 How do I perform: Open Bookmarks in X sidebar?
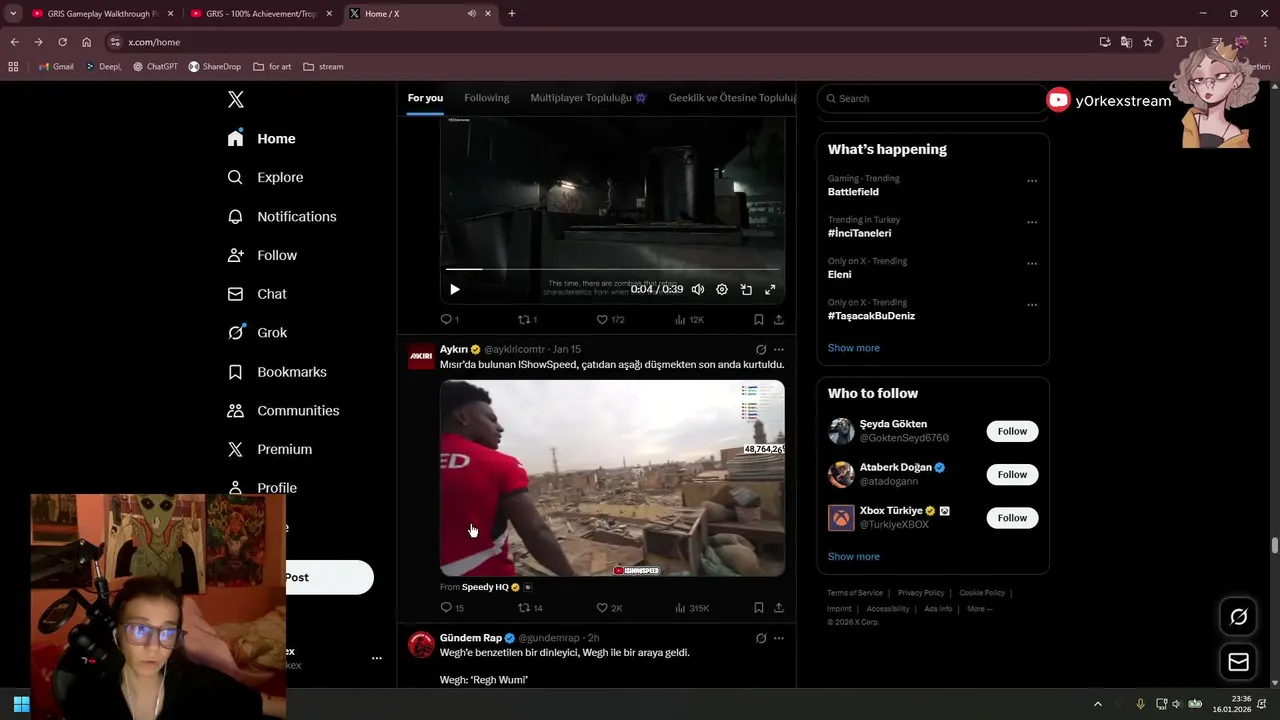click(277, 372)
